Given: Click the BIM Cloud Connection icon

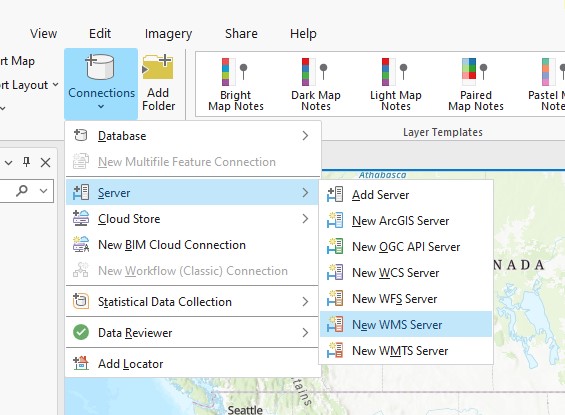Looking at the screenshot, I should tap(81, 244).
